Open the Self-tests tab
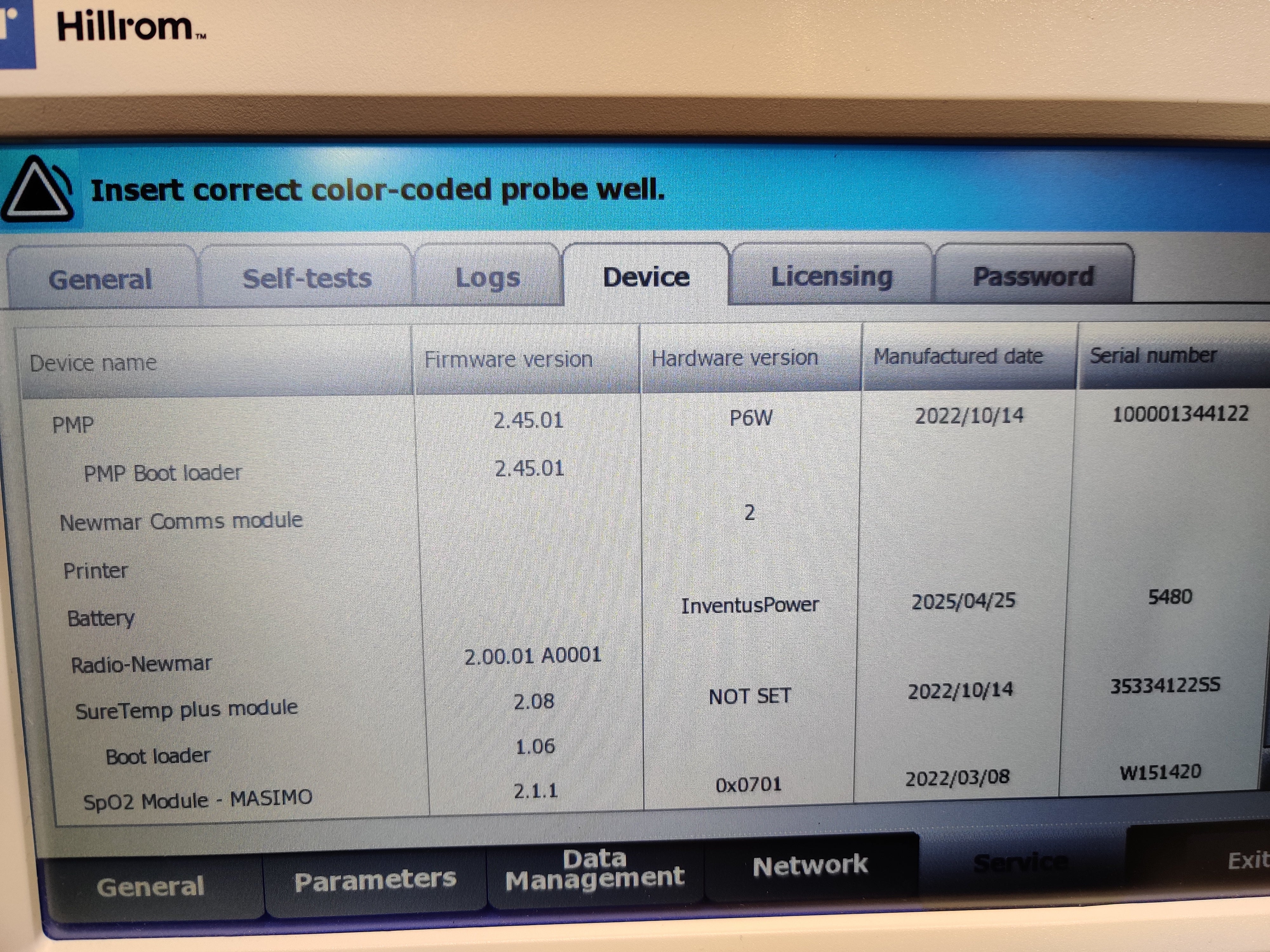 [x=307, y=278]
